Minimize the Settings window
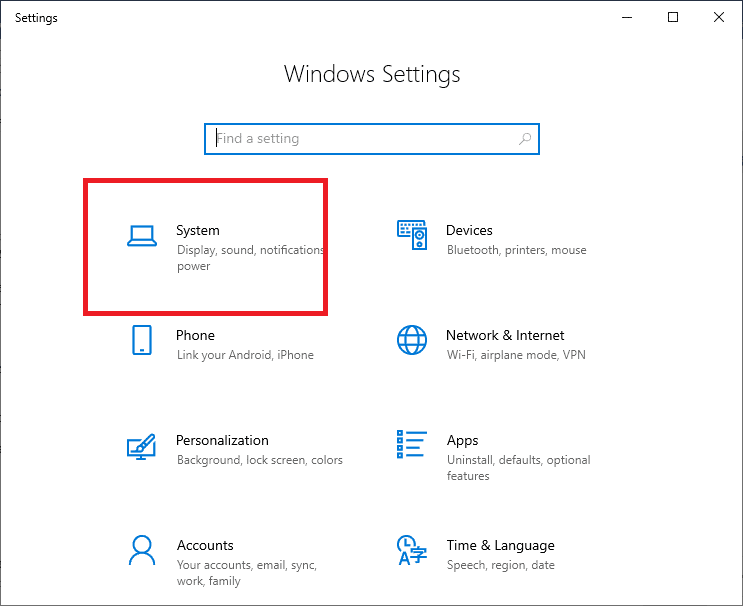The image size is (743, 606). tap(627, 18)
